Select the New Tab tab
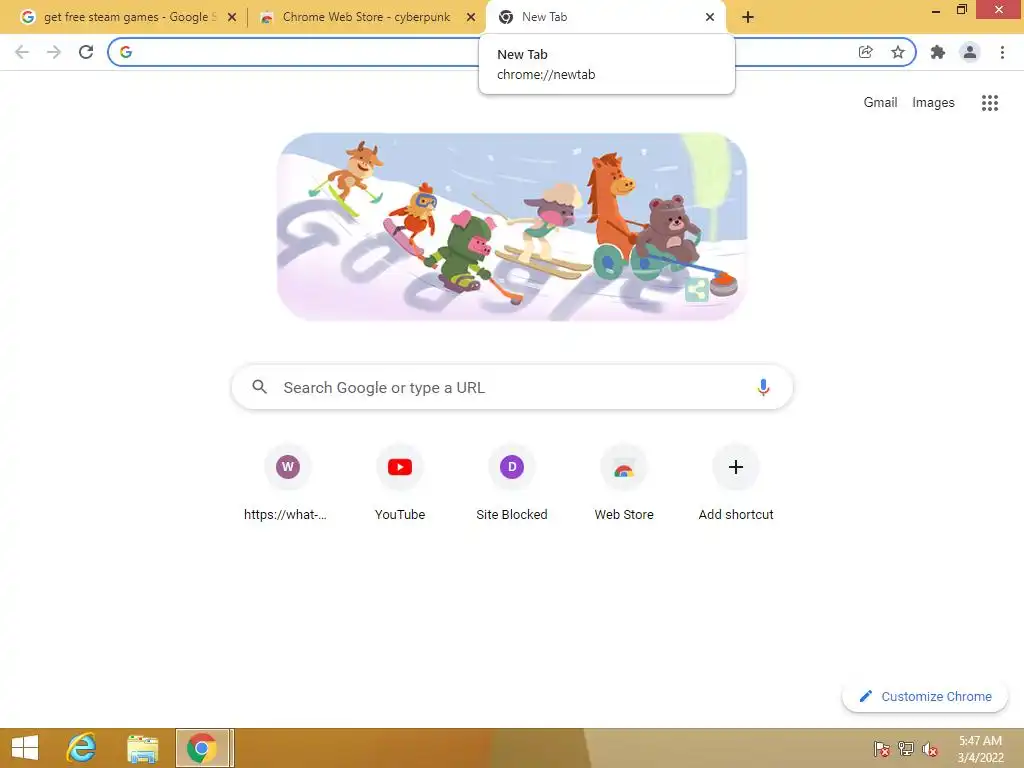Viewport: 1024px width, 768px height. pos(606,17)
